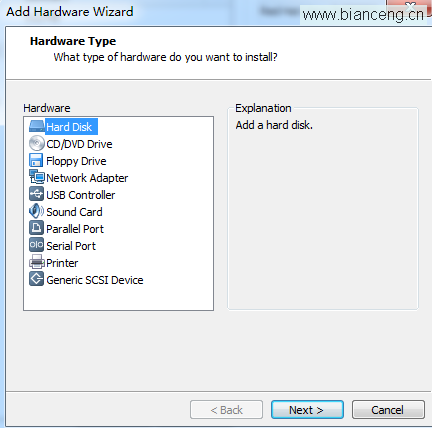Click the disabled Back button

(226, 410)
